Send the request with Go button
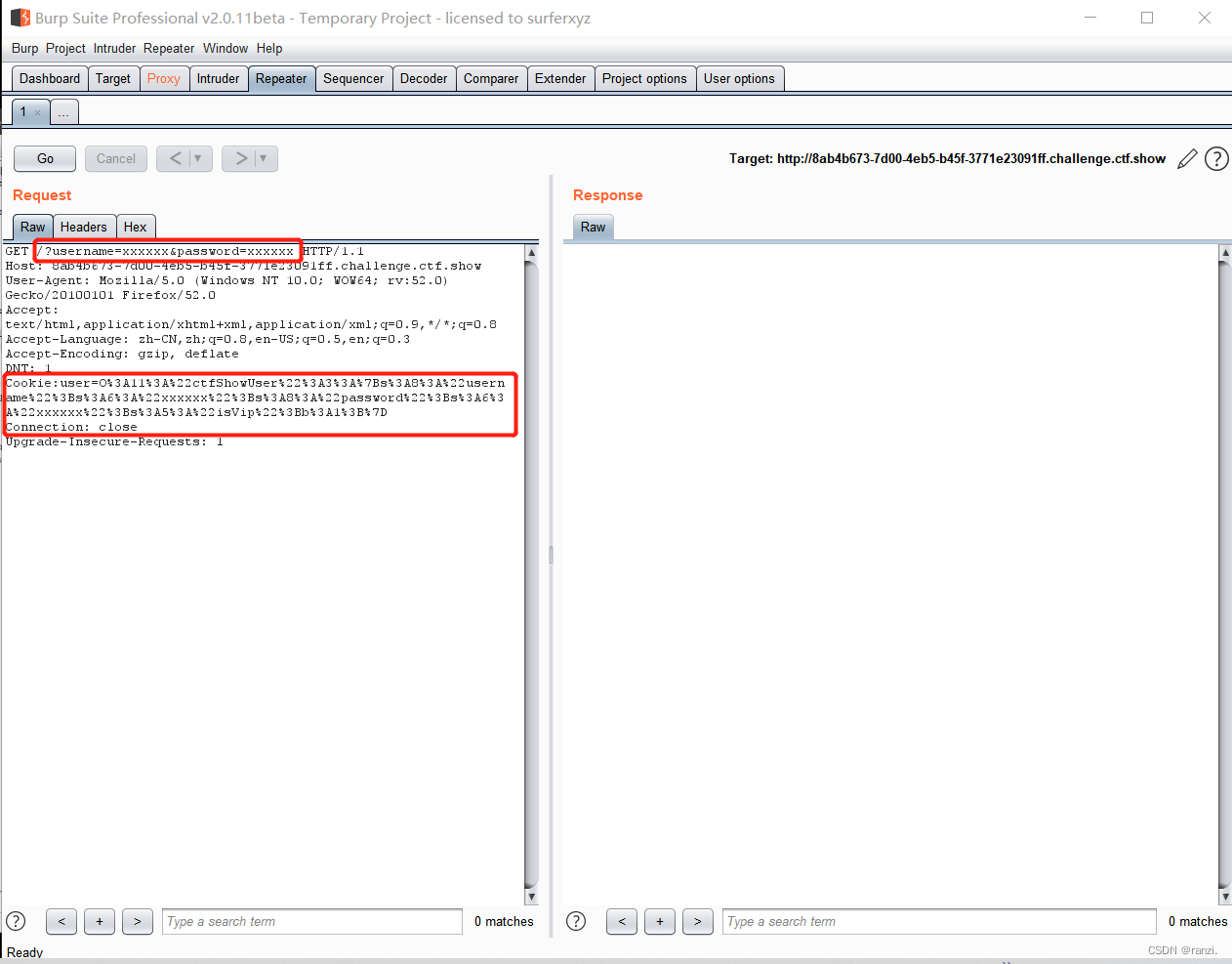Viewport: 1232px width, 964px height. pos(45,158)
